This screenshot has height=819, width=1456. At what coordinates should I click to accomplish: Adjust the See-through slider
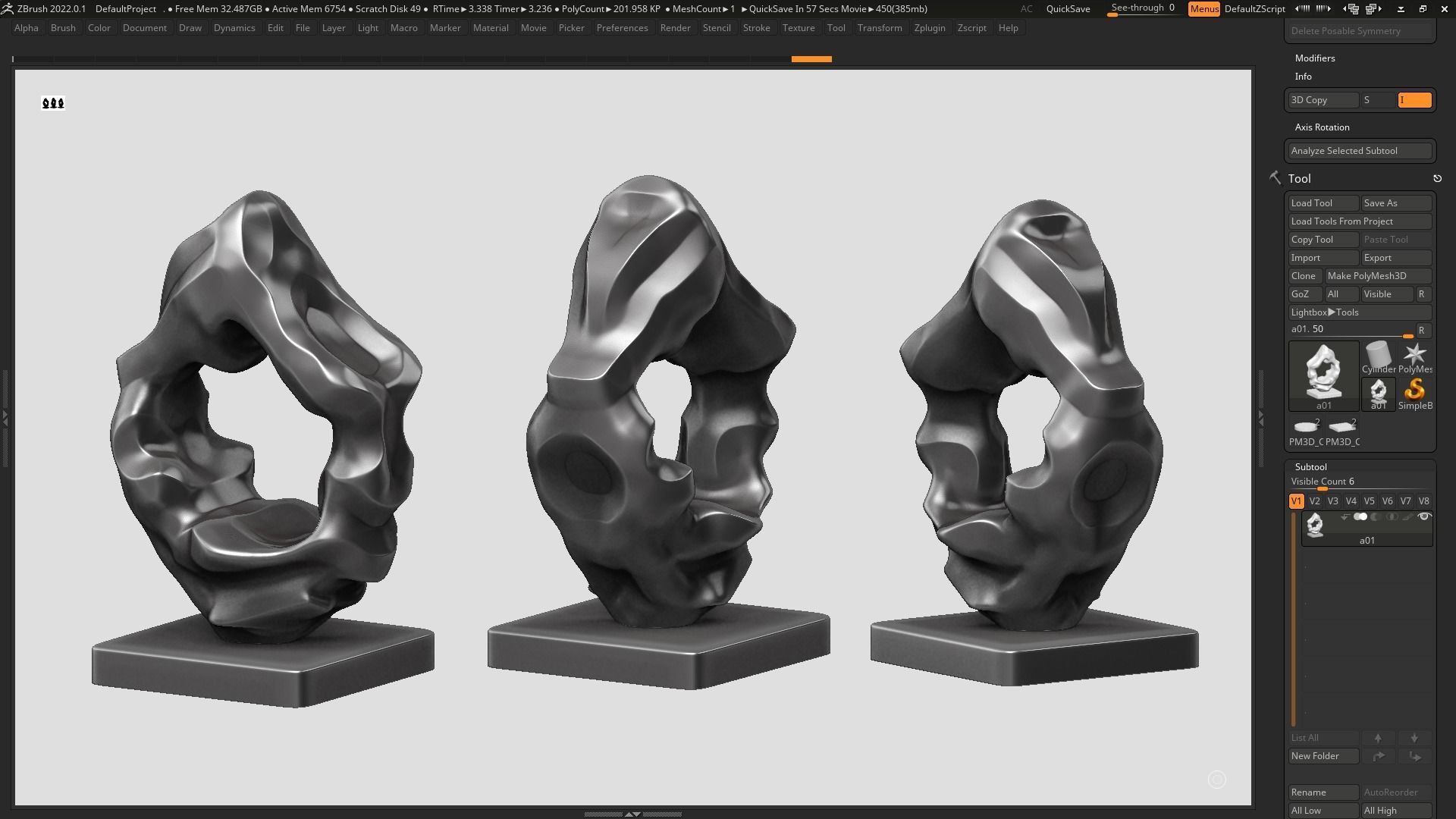coord(1143,9)
